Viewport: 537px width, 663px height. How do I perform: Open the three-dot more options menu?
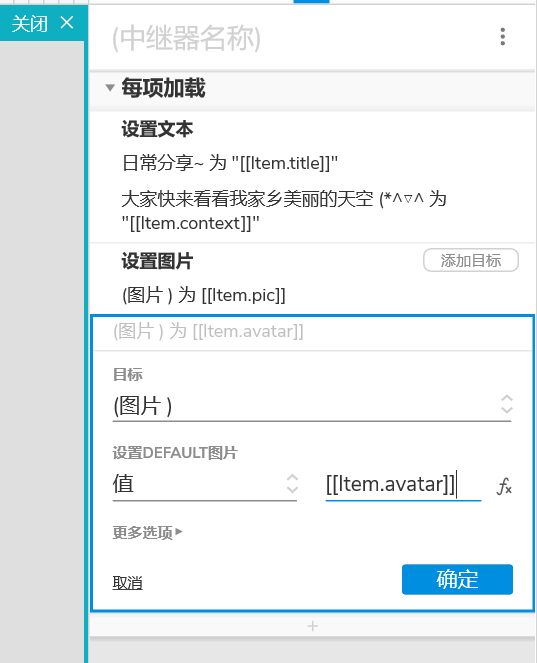pyautogui.click(x=502, y=37)
